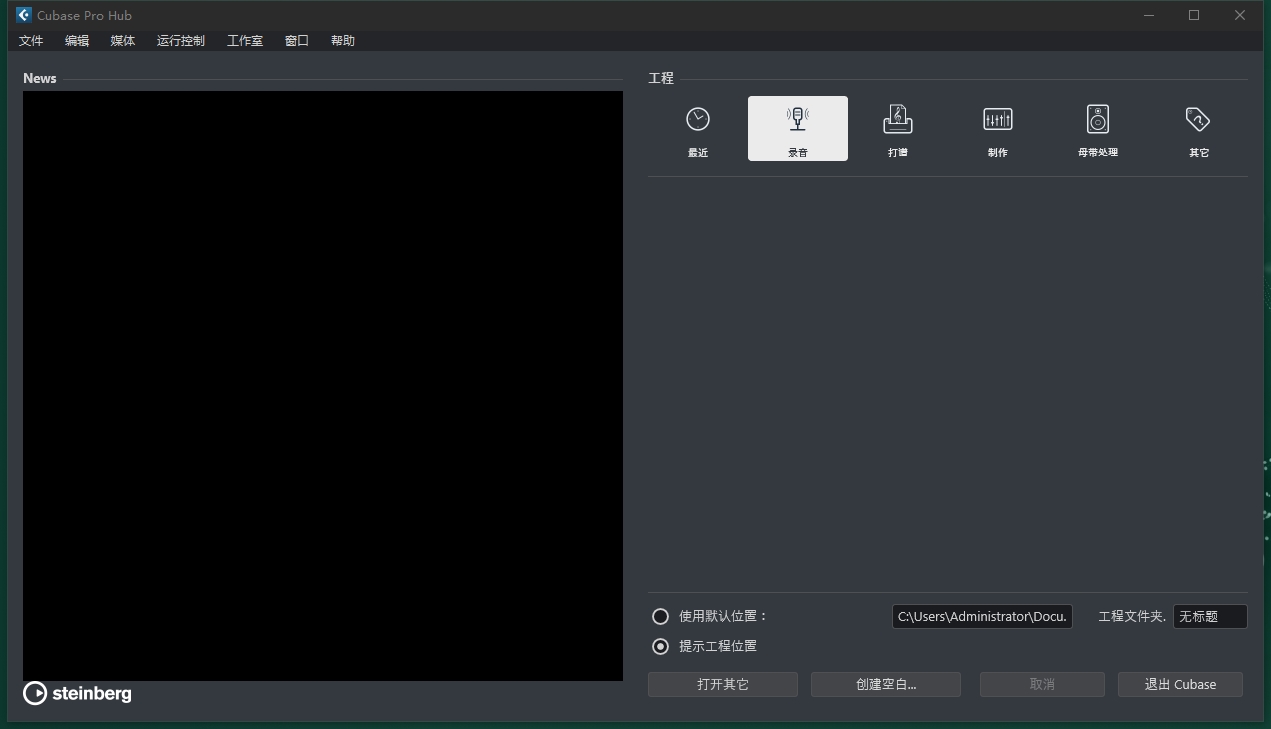
Task: Open the 窗口 menu
Action: pos(297,41)
